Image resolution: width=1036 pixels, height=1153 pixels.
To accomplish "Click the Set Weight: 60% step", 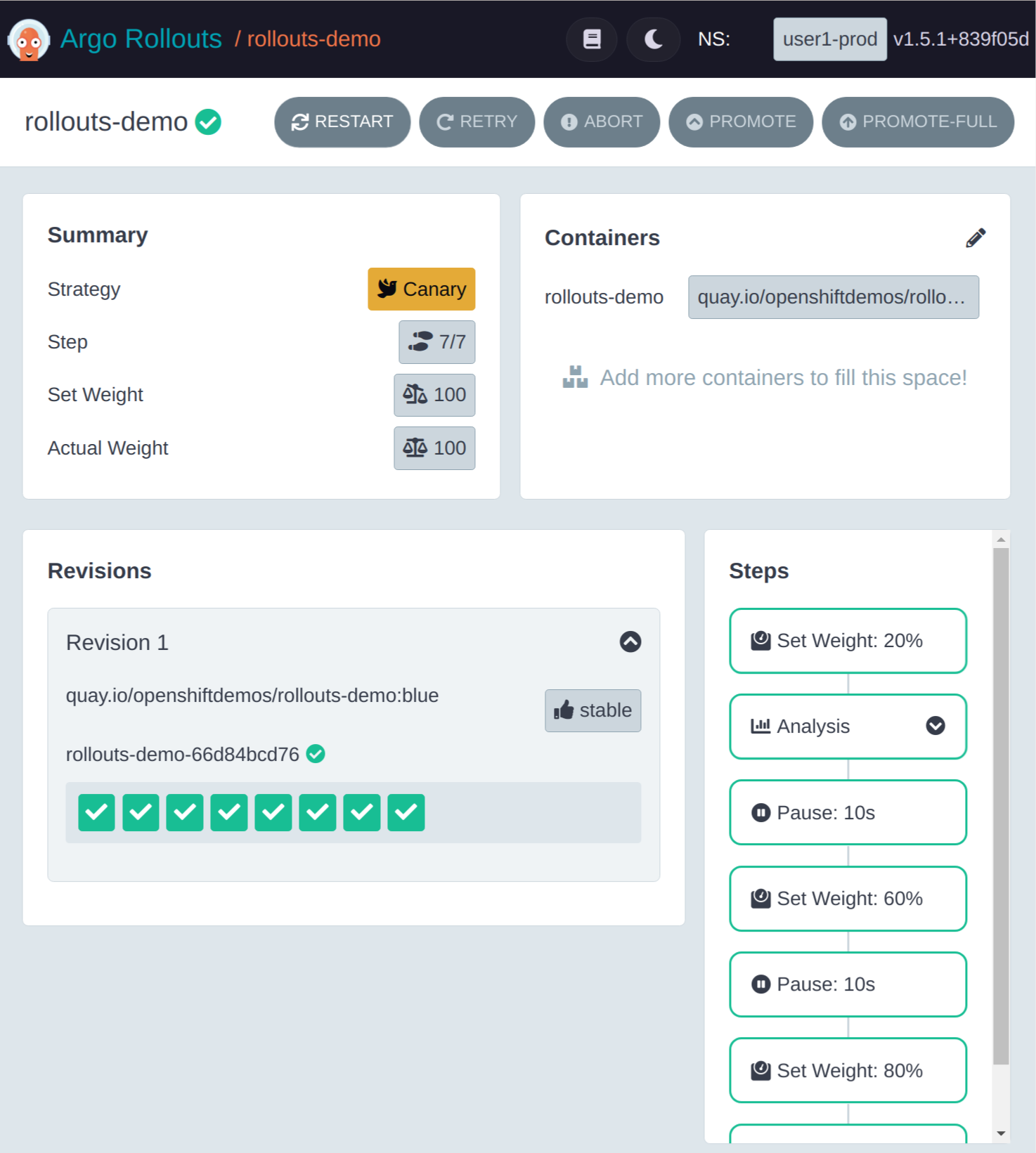I will [x=848, y=899].
